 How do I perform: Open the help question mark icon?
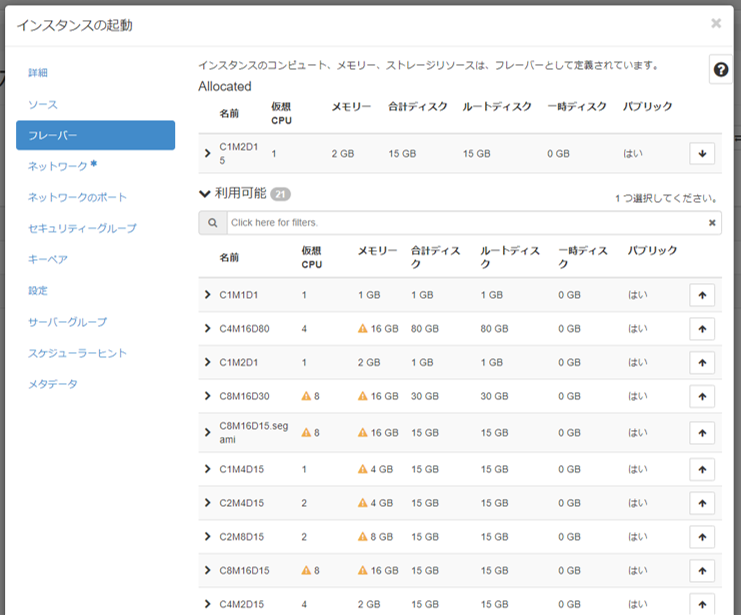[721, 70]
